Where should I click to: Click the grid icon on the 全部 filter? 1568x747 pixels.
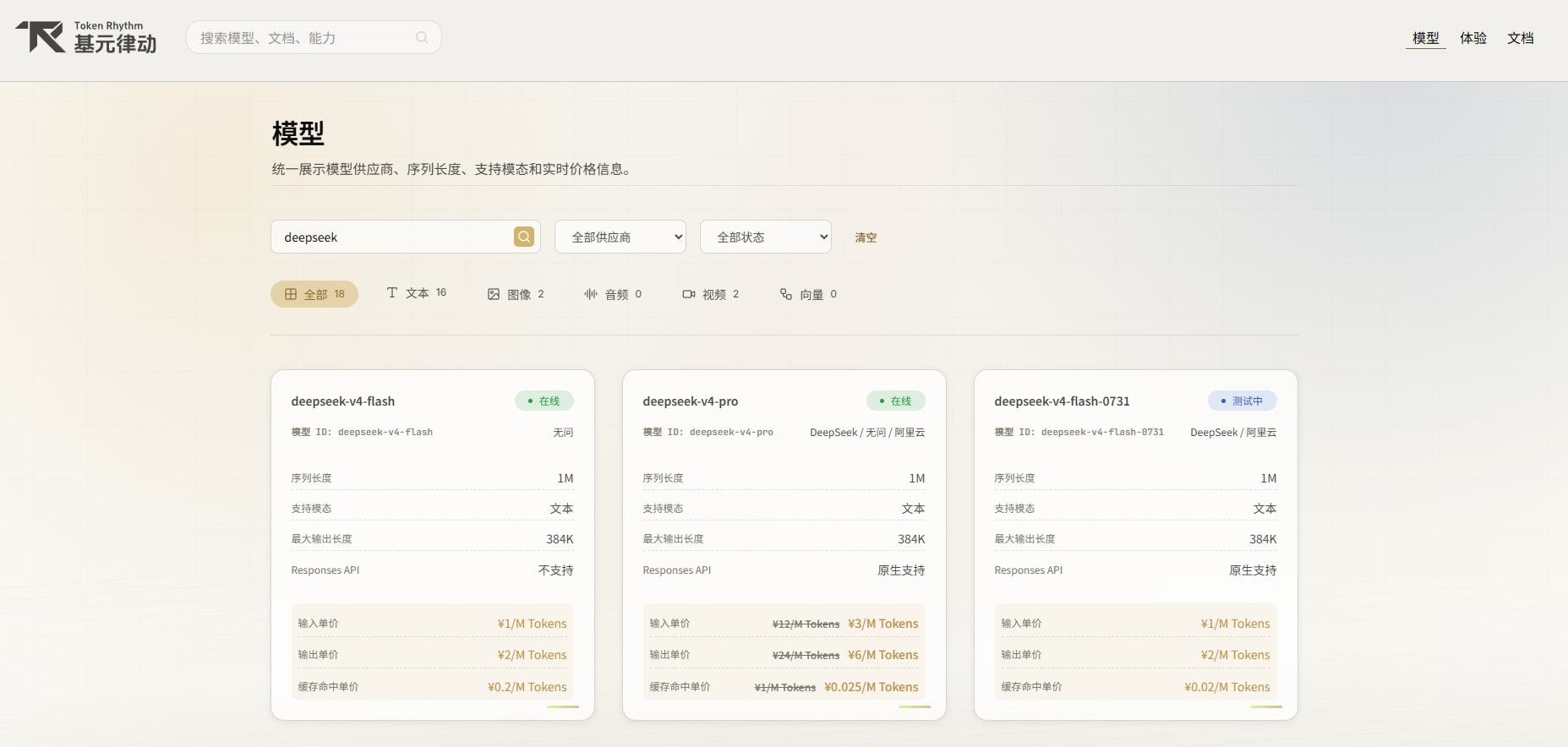point(291,294)
